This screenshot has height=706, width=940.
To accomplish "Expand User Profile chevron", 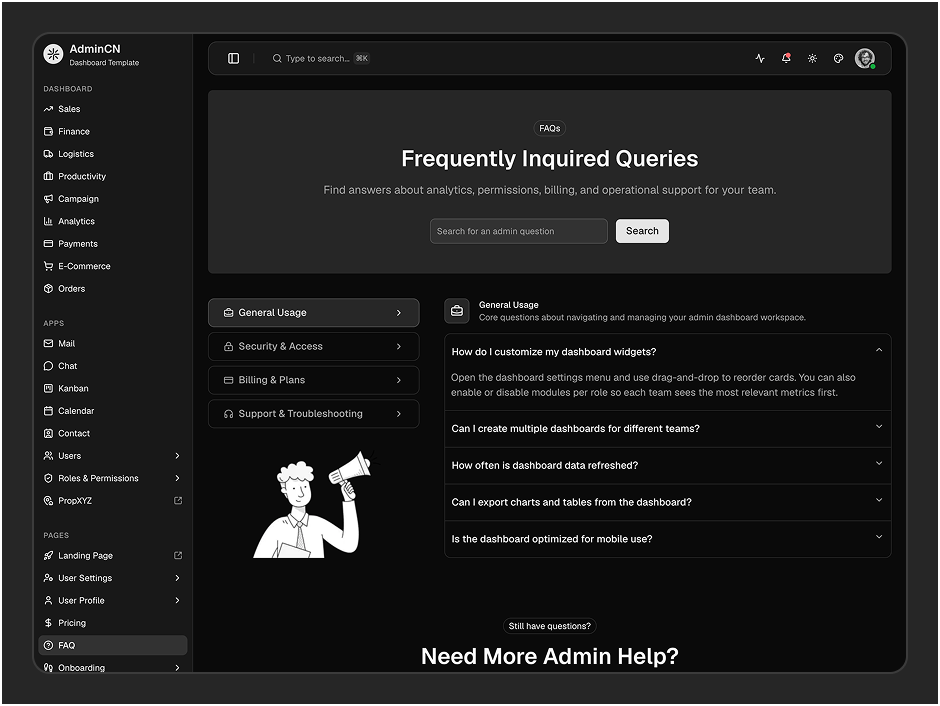I will pos(177,601).
